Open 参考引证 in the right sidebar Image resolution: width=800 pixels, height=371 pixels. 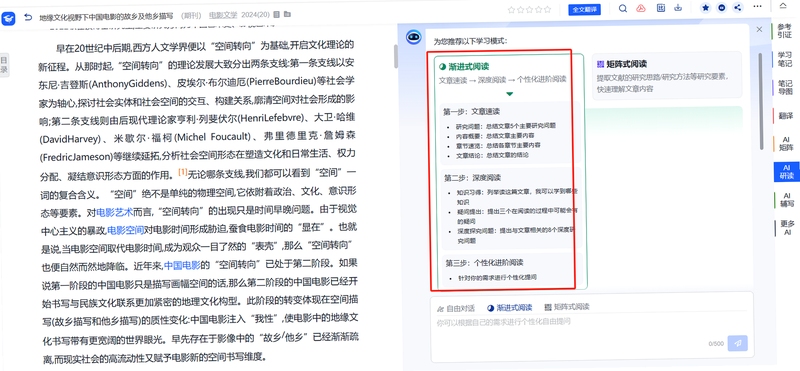(x=785, y=31)
